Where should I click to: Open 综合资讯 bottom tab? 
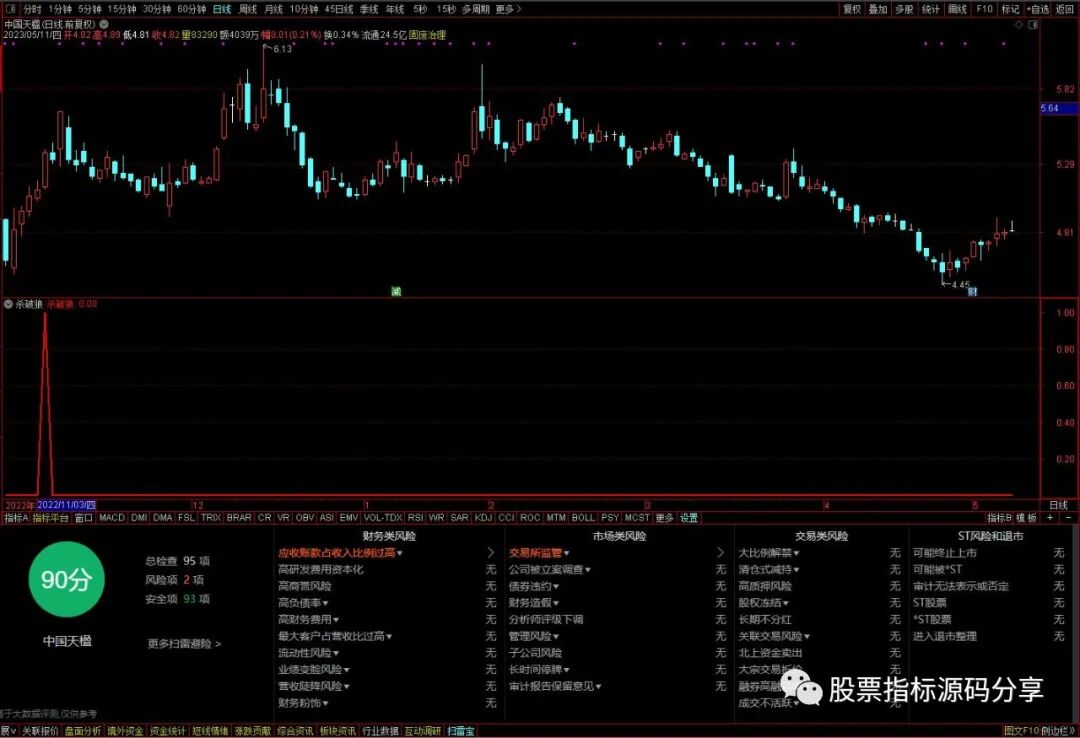click(x=295, y=730)
